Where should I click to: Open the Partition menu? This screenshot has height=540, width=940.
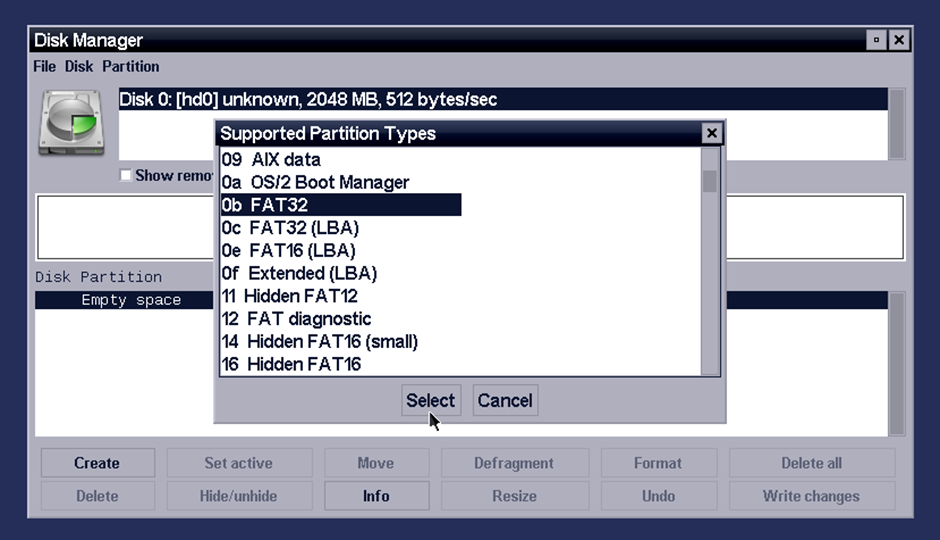pos(131,66)
